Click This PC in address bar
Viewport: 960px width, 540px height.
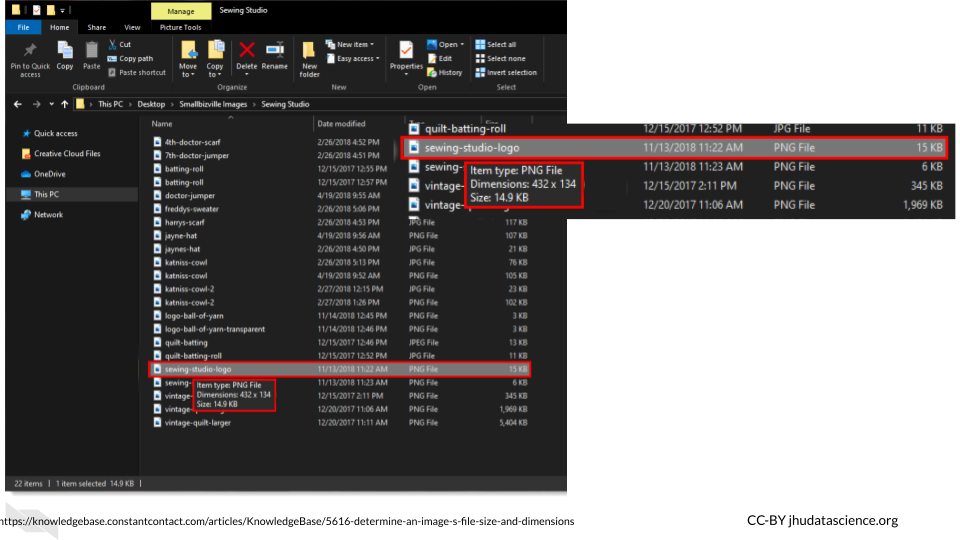click(x=110, y=104)
